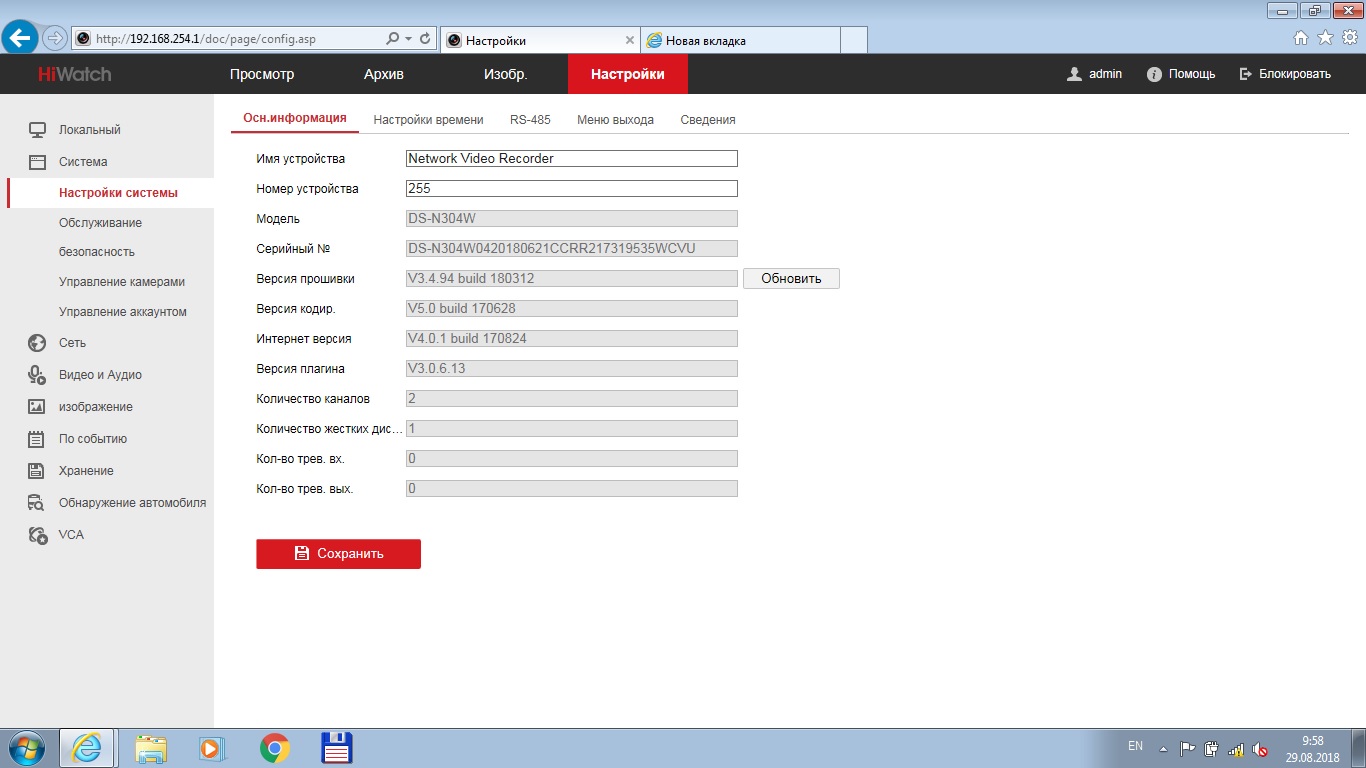Select безопасность in sidebar
Viewport: 1366px width, 768px height.
point(97,252)
